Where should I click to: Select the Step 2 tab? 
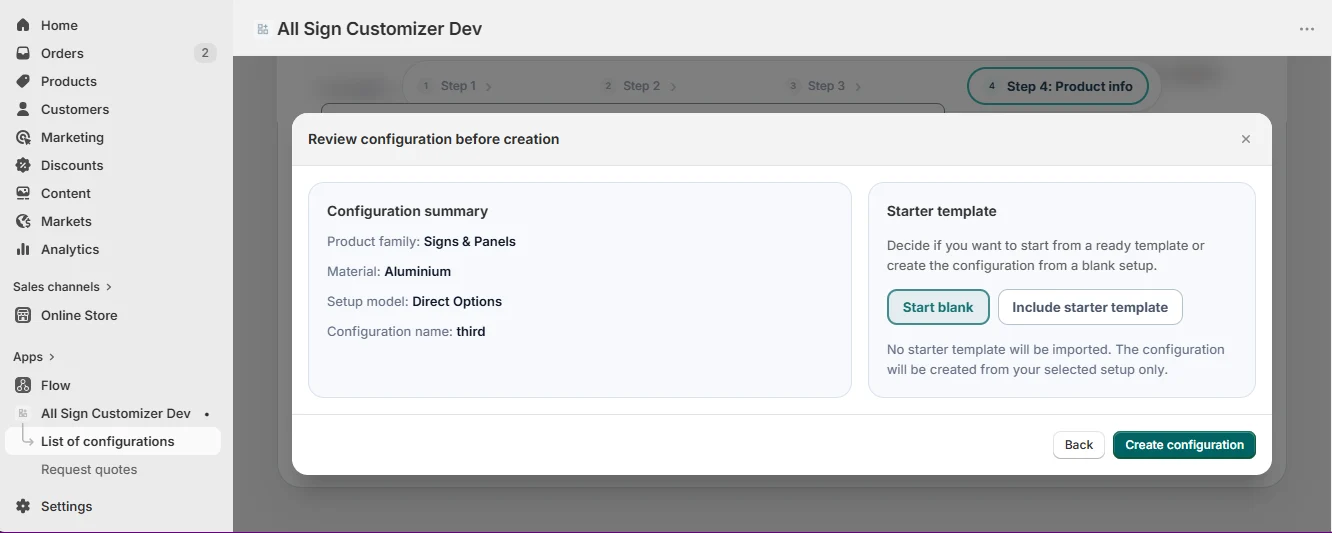(x=639, y=86)
